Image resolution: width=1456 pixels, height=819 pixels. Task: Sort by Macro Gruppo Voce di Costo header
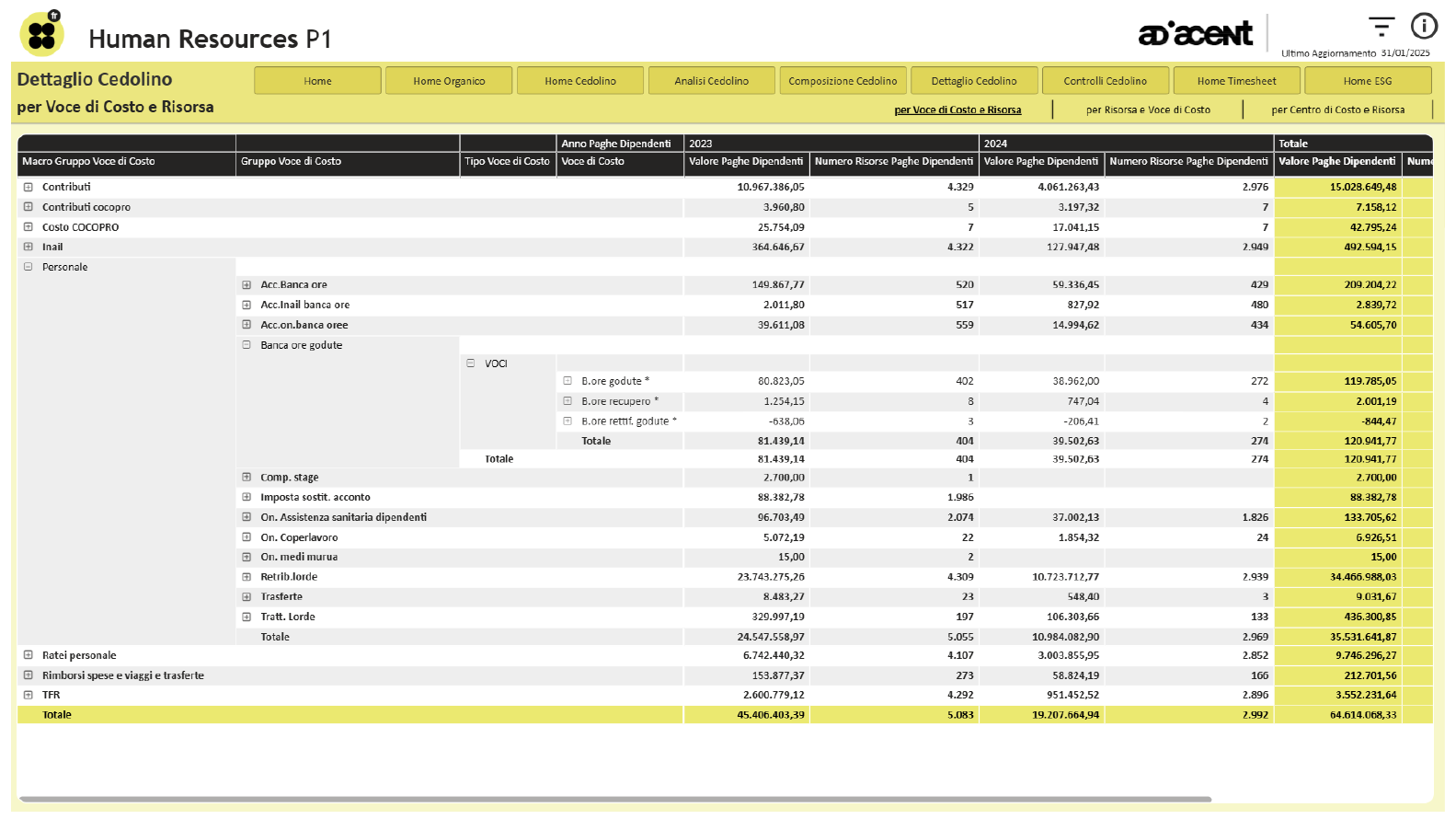(88, 161)
